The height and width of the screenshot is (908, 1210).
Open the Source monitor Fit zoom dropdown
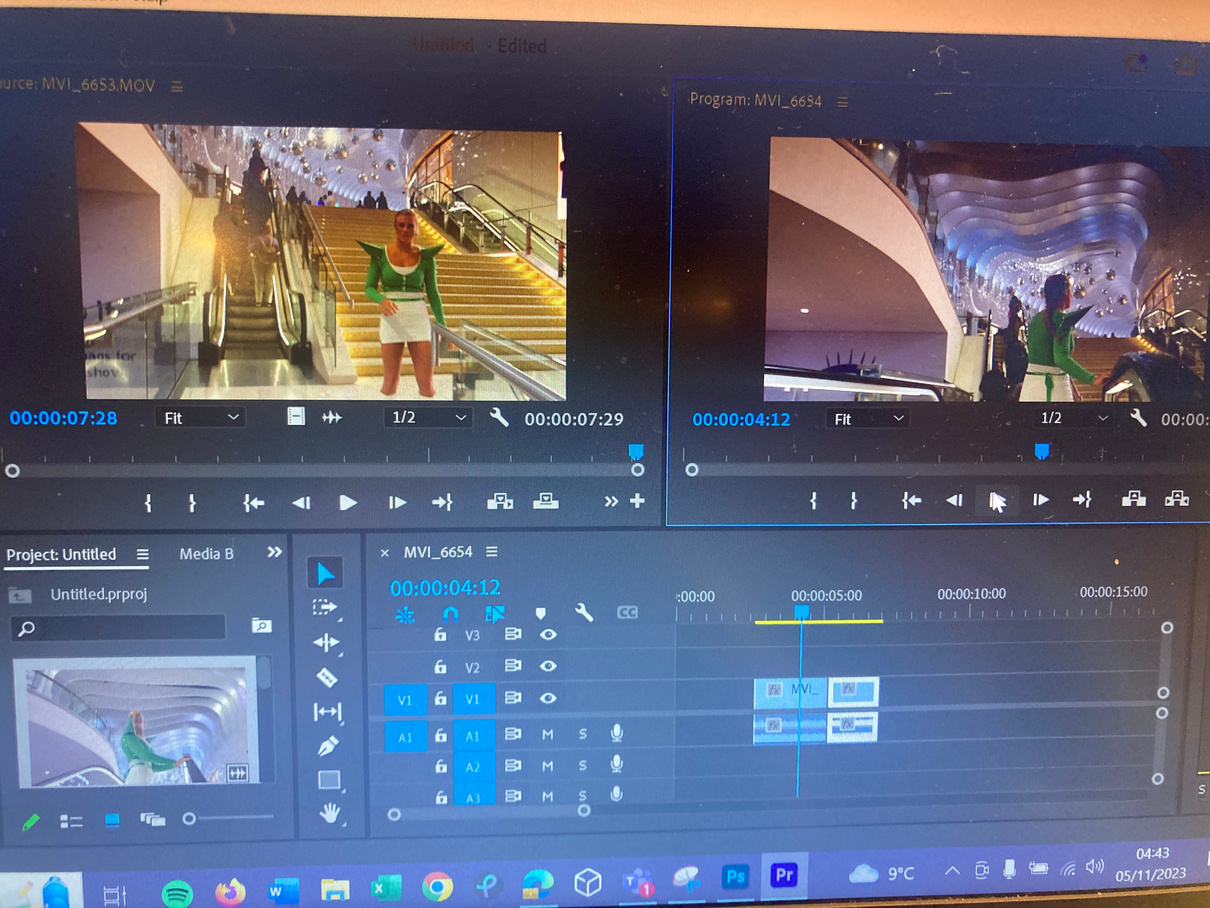[x=200, y=418]
